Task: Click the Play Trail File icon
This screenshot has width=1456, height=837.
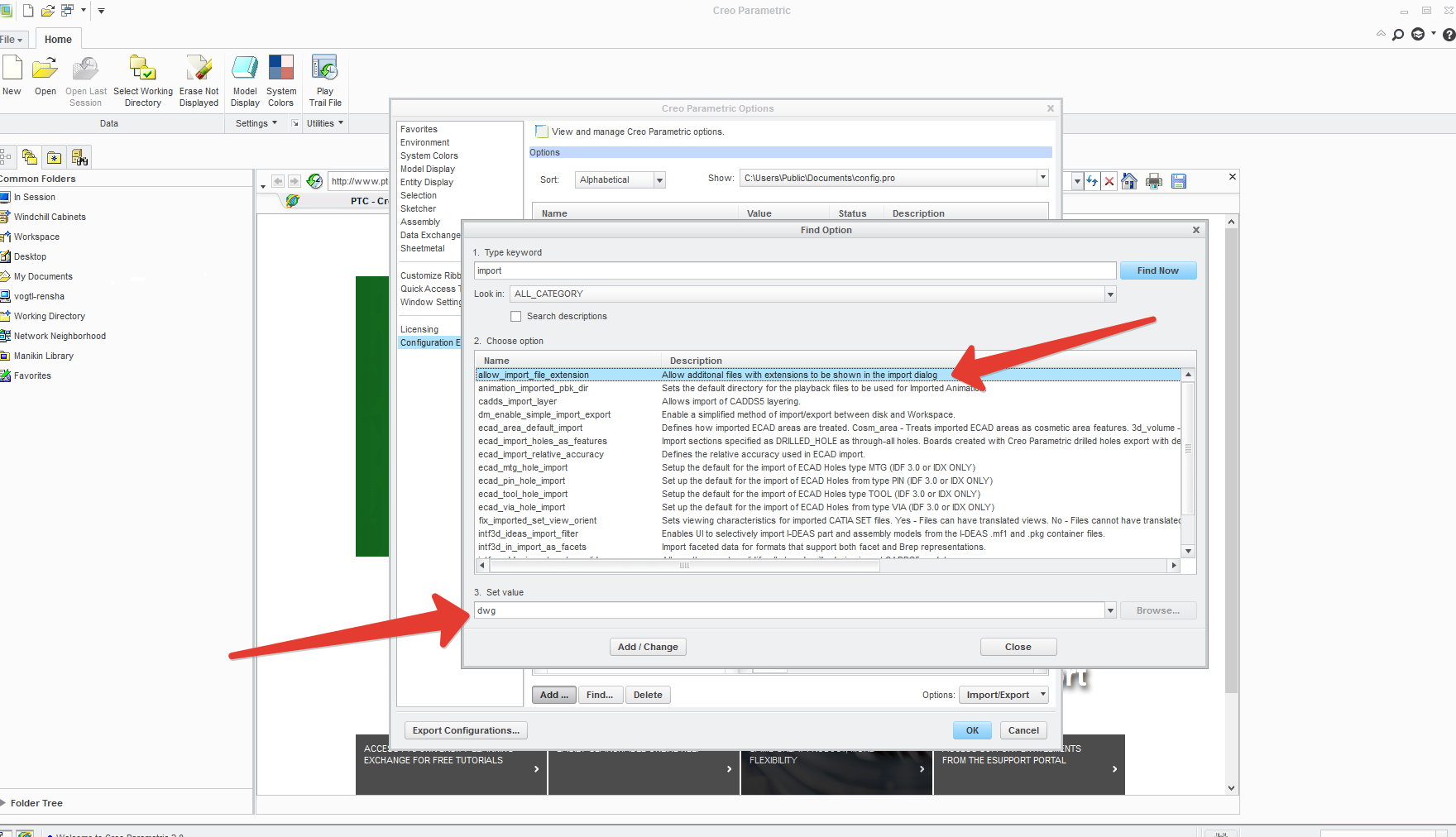Action: click(x=324, y=68)
